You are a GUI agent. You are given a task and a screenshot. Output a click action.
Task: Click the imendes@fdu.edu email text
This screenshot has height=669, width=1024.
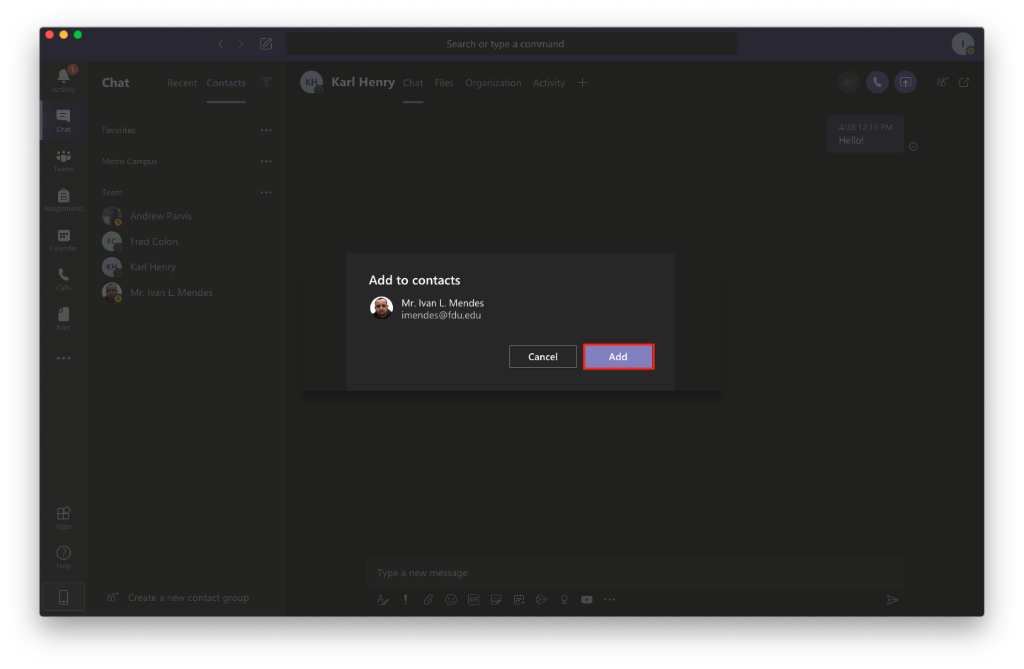coord(441,316)
